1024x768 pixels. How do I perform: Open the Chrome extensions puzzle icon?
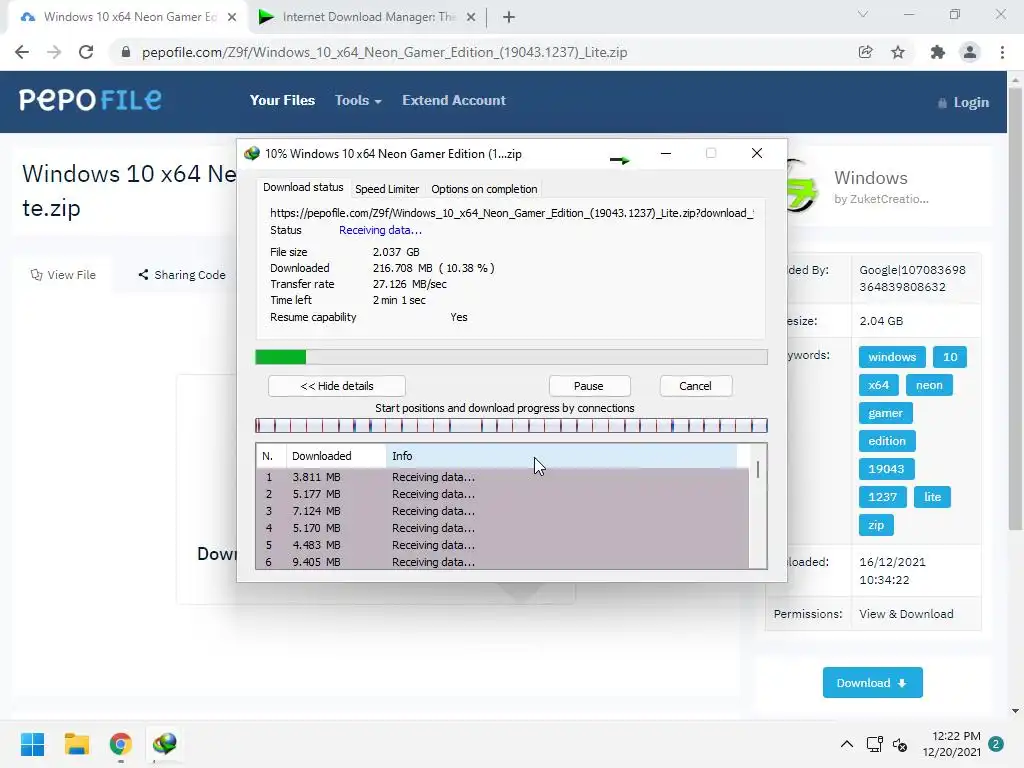tap(938, 52)
